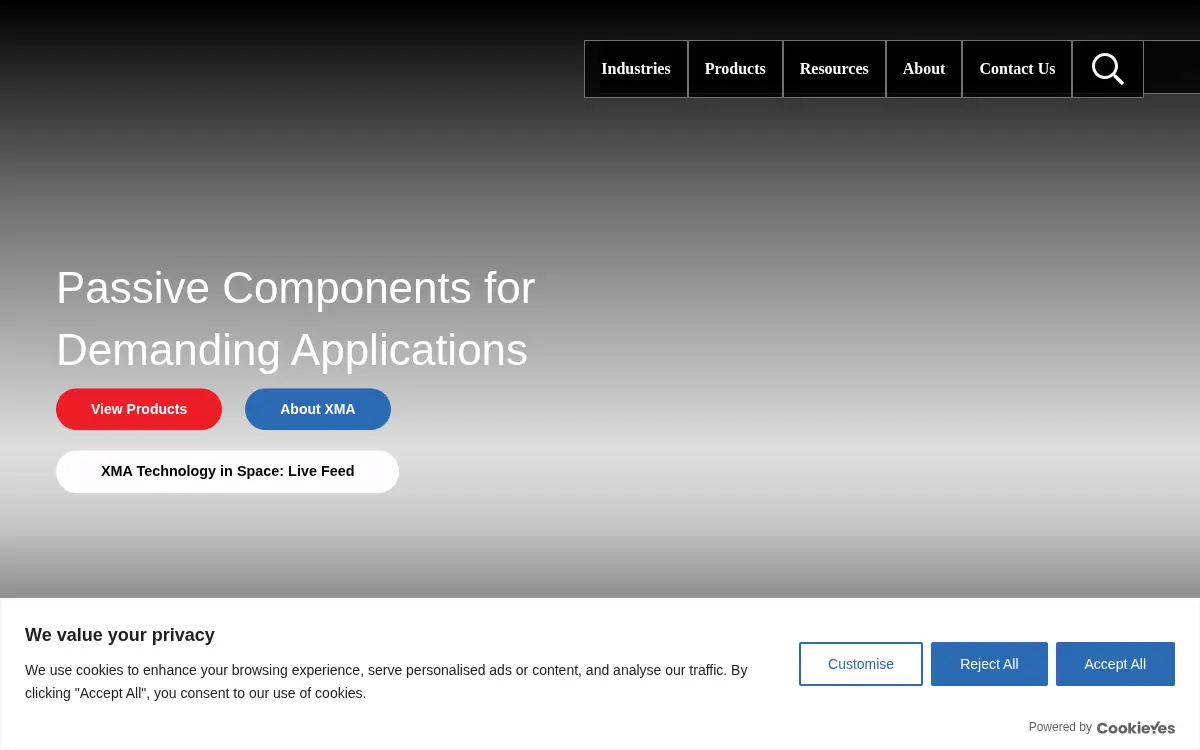Customise cookie preferences
The height and width of the screenshot is (750, 1200).
[x=861, y=664]
